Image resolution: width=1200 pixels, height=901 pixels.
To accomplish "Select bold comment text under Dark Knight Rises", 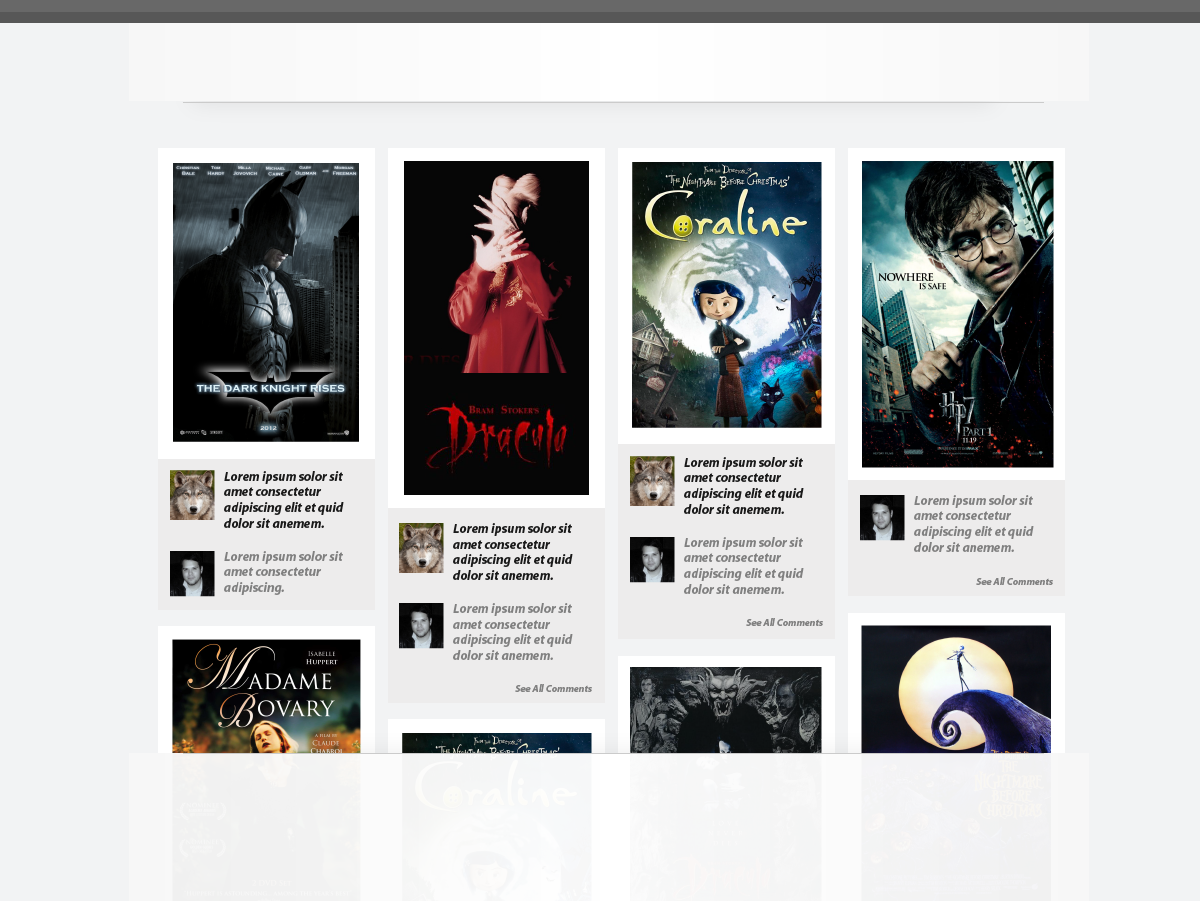I will [x=283, y=500].
